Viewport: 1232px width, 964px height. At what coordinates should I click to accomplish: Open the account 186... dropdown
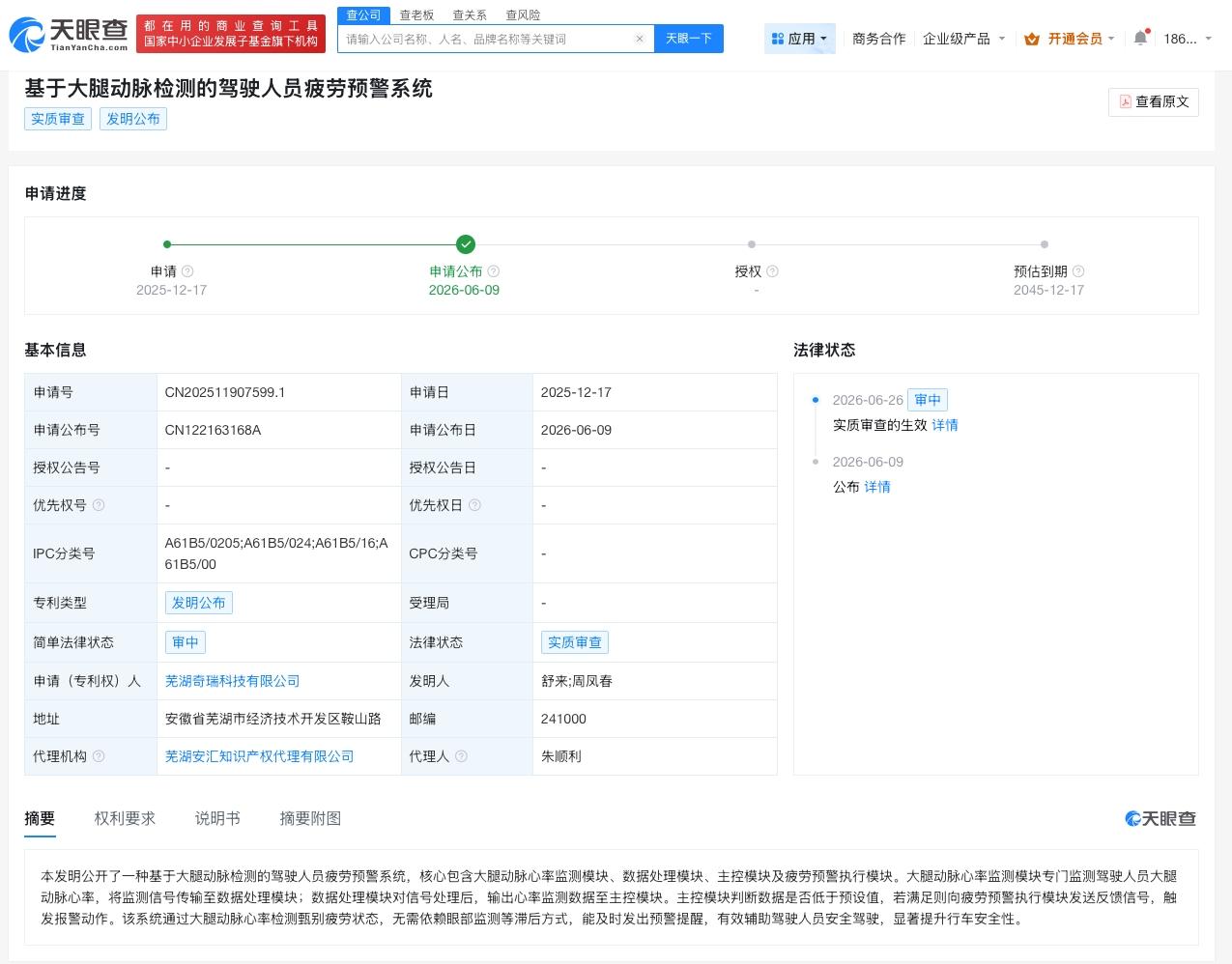point(1188,39)
